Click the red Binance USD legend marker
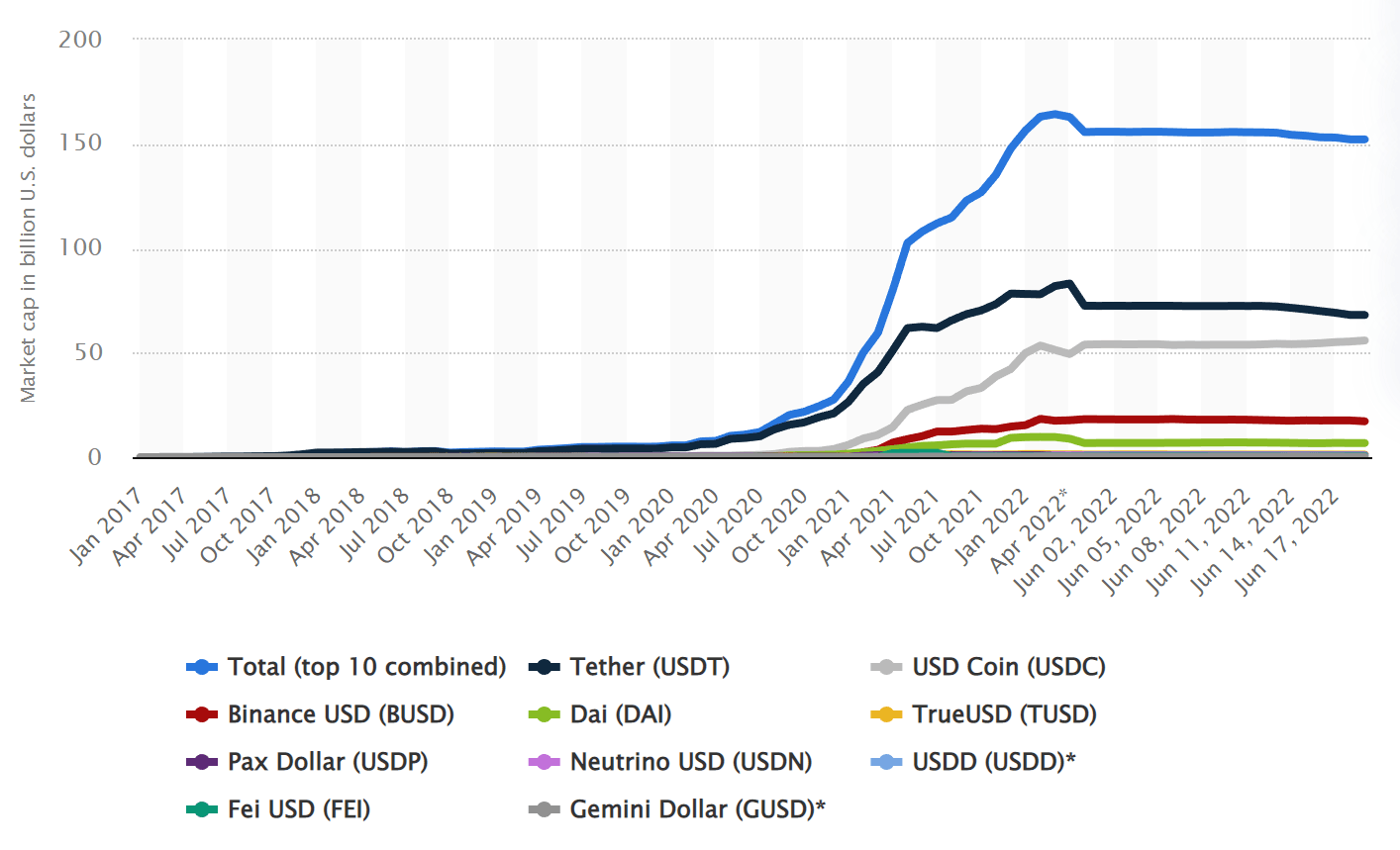Image resolution: width=1400 pixels, height=850 pixels. pyautogui.click(x=202, y=714)
